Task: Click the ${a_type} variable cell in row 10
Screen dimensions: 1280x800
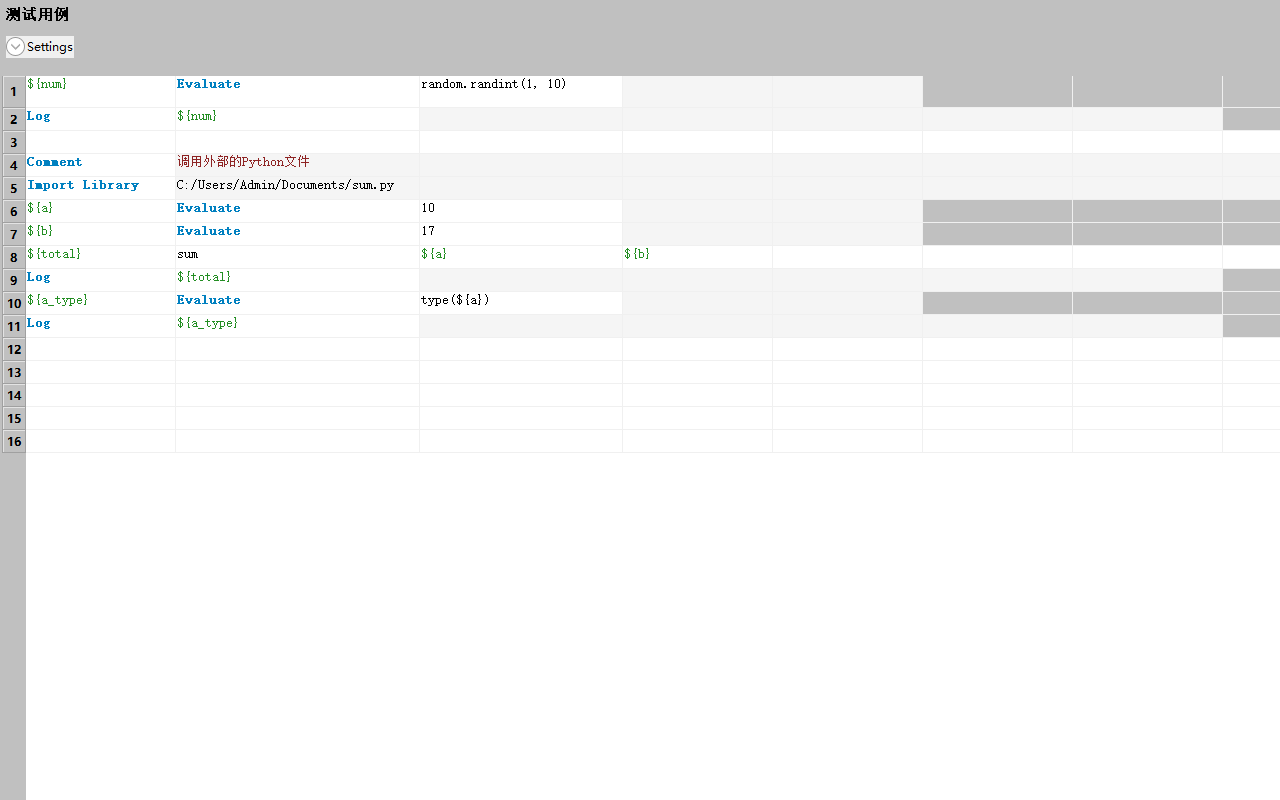Action: point(100,303)
